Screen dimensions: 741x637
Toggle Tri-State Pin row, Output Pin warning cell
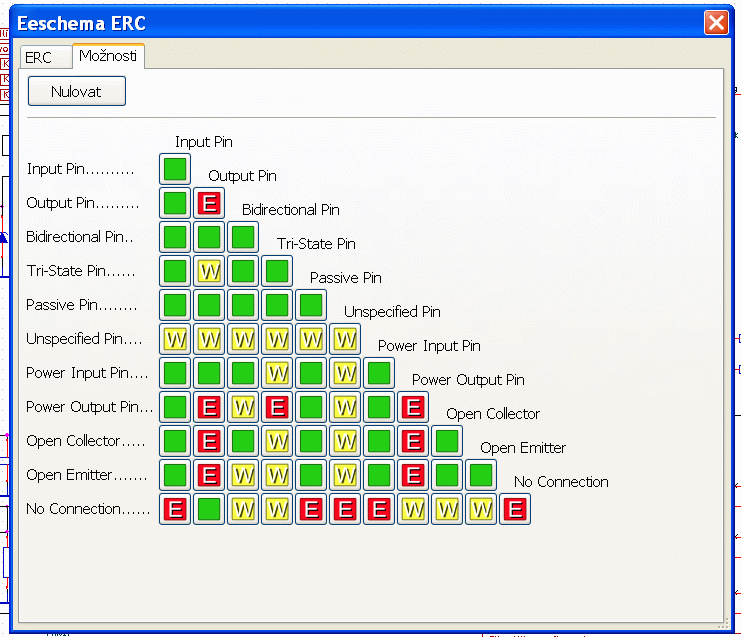click(209, 271)
